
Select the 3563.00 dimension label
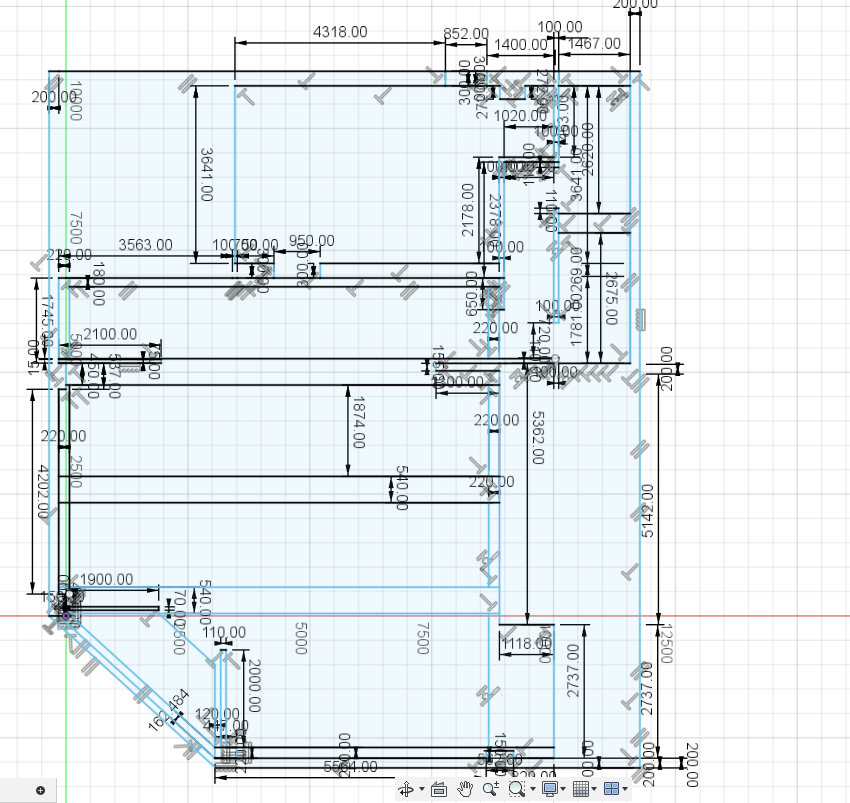(145, 245)
